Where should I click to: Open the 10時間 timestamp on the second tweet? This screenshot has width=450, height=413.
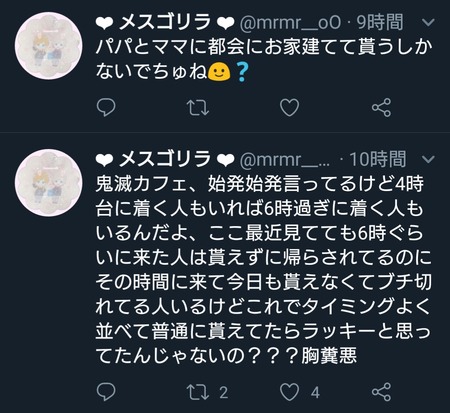(378, 159)
